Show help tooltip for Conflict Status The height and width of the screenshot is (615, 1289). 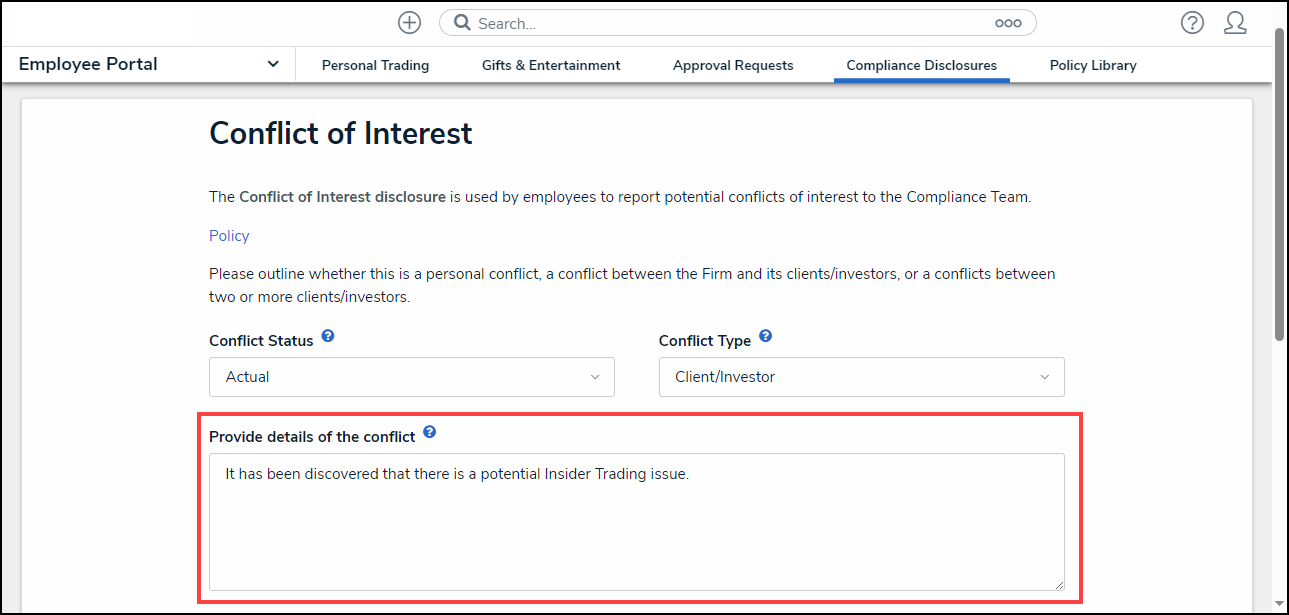coord(328,337)
